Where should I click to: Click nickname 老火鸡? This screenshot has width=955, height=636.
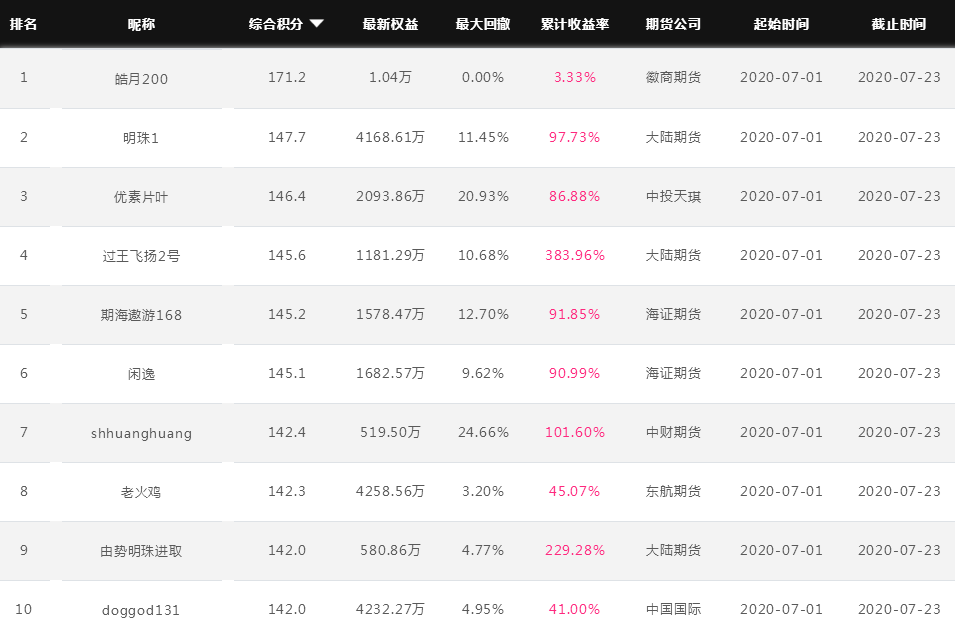[141, 492]
